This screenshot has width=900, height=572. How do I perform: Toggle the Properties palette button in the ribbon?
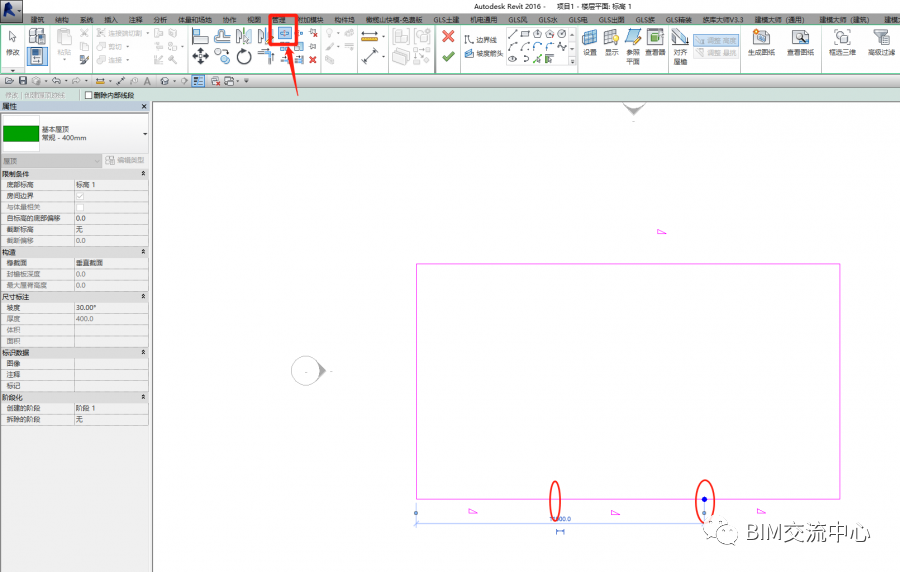tap(37, 56)
